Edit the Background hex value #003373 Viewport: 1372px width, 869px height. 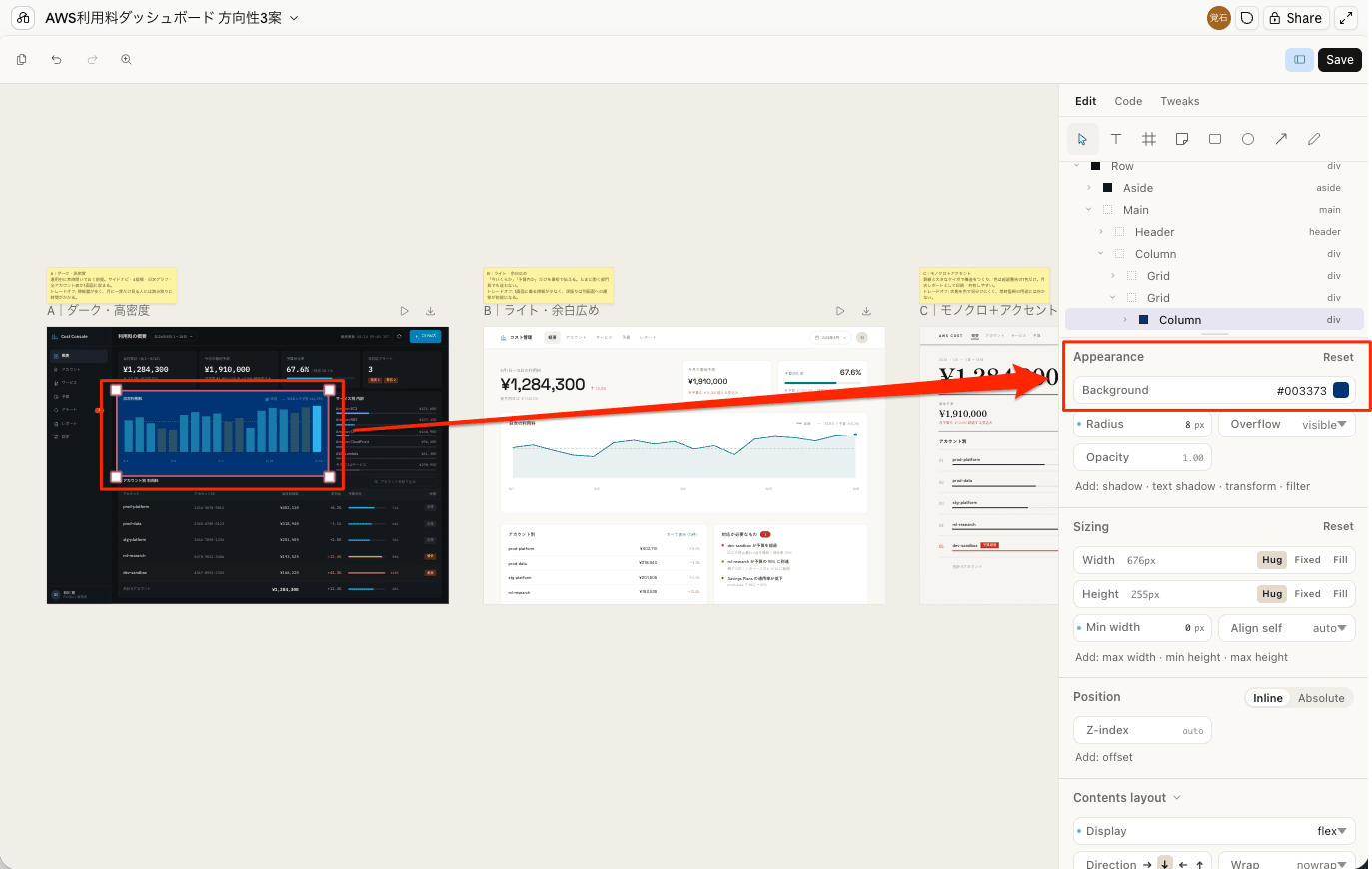click(x=1301, y=391)
